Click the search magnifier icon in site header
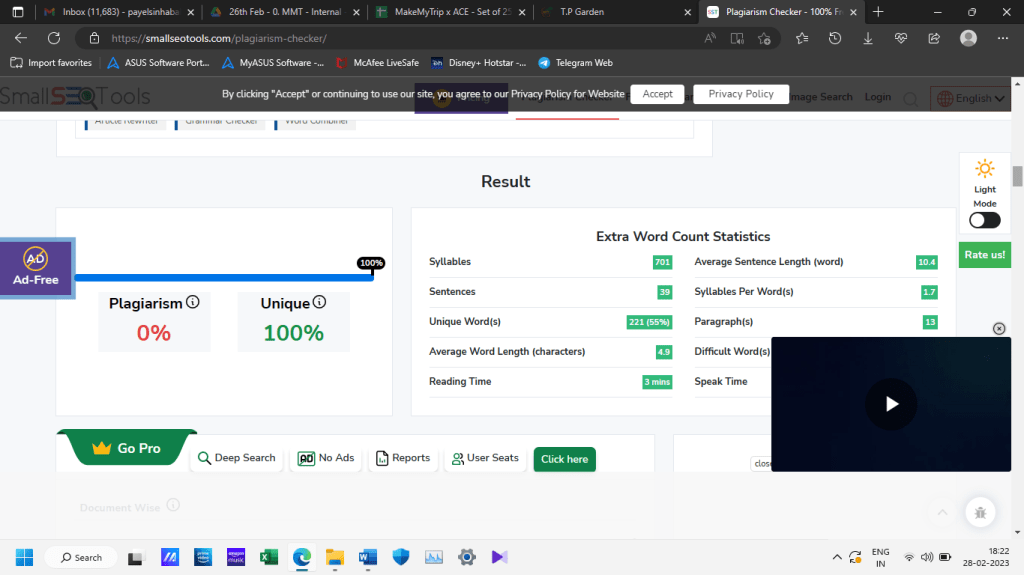1024x575 pixels. (910, 98)
